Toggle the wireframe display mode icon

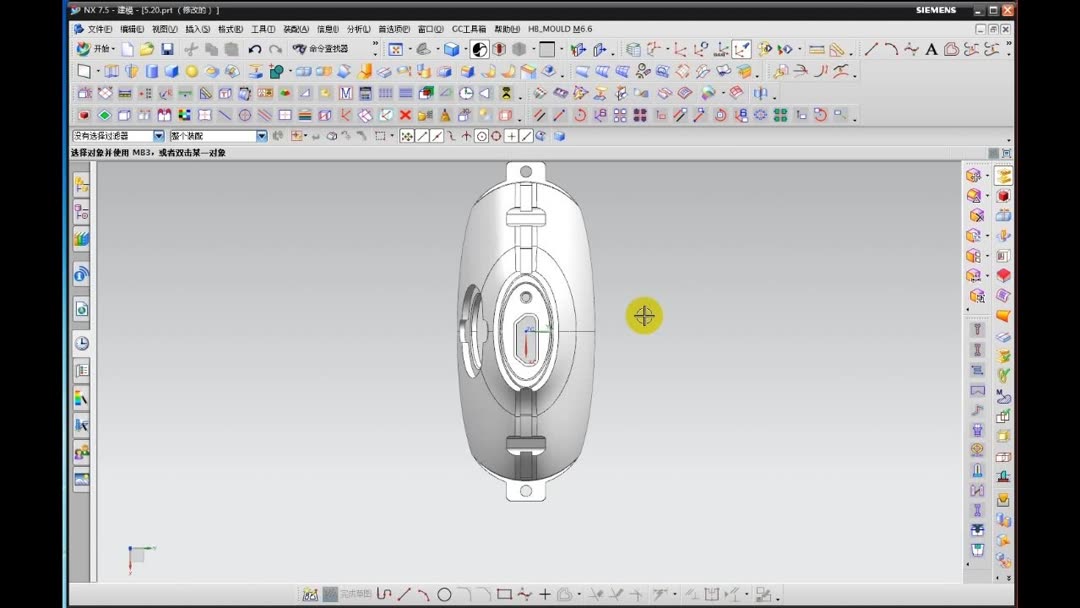coord(519,48)
